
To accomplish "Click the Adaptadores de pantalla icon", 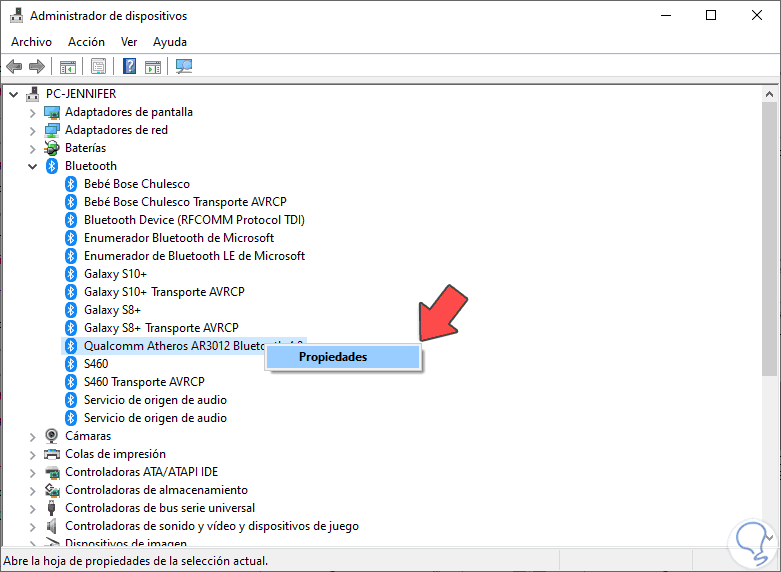I will pos(52,112).
